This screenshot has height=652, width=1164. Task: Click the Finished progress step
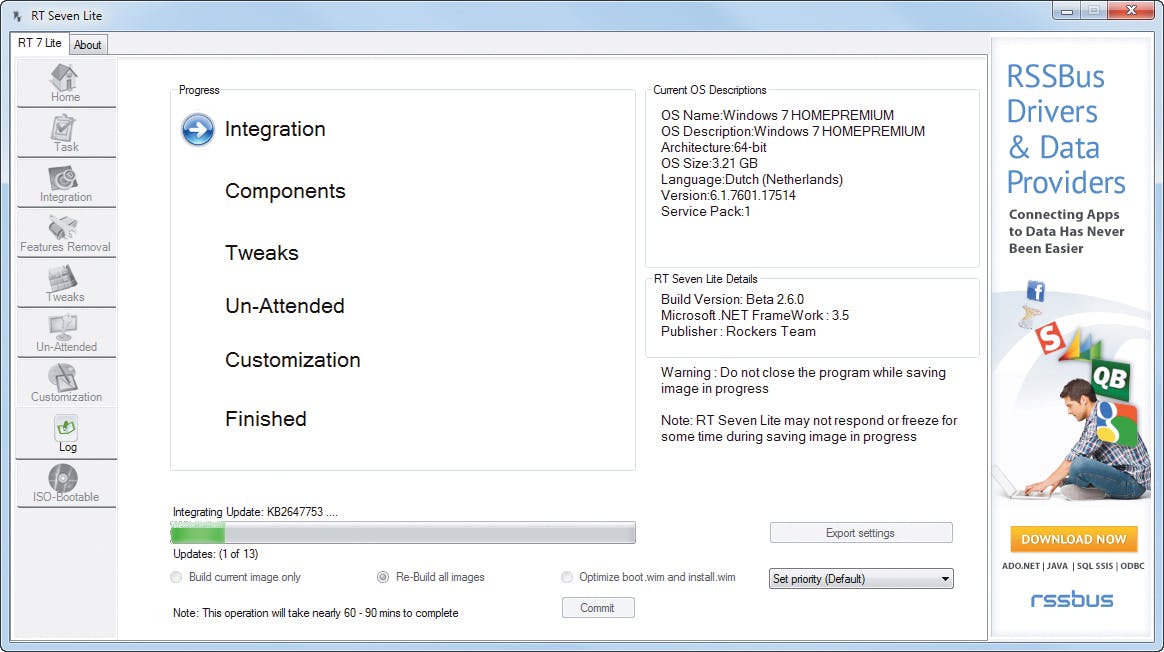coord(266,419)
